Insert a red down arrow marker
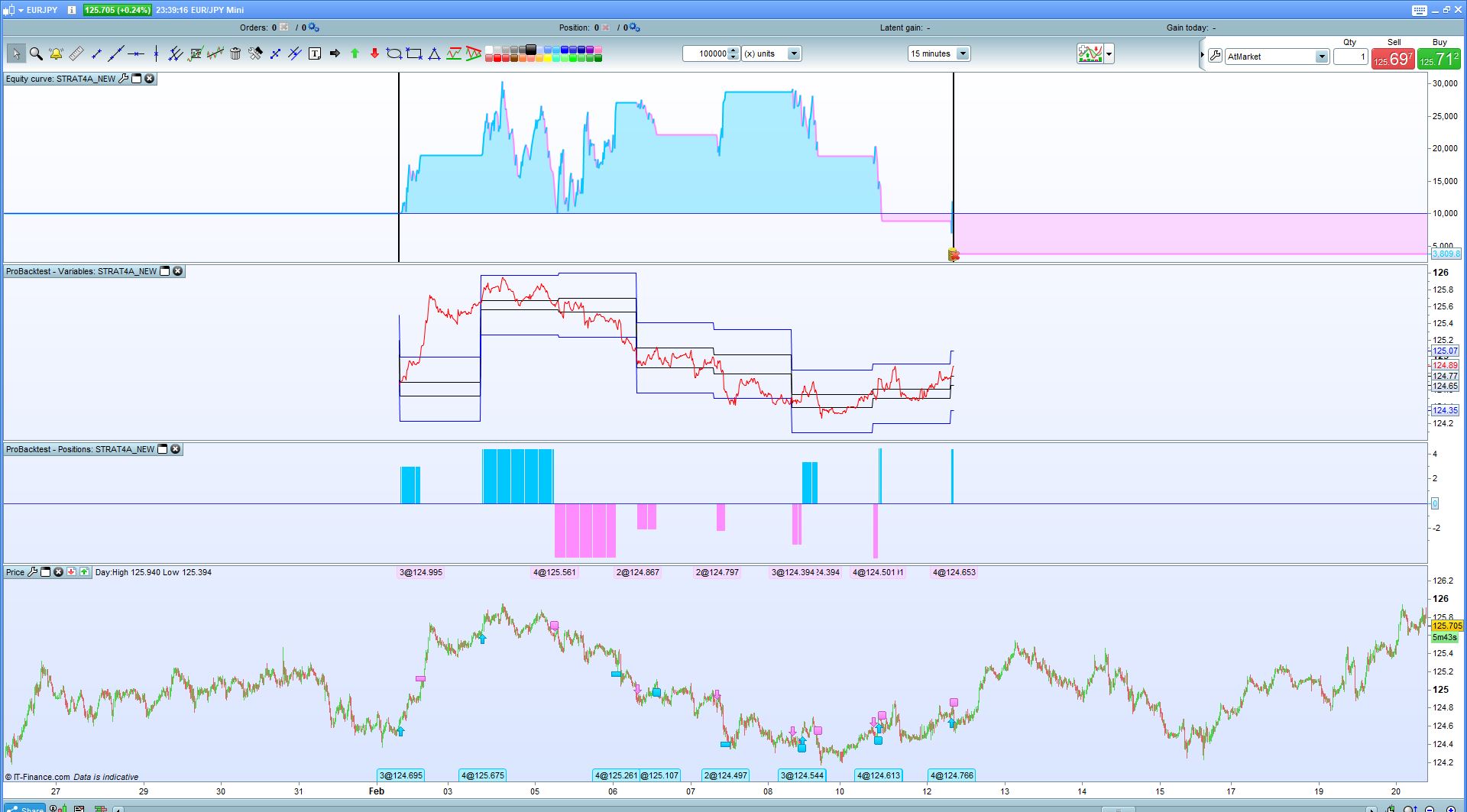Image resolution: width=1467 pixels, height=812 pixels. click(x=374, y=53)
